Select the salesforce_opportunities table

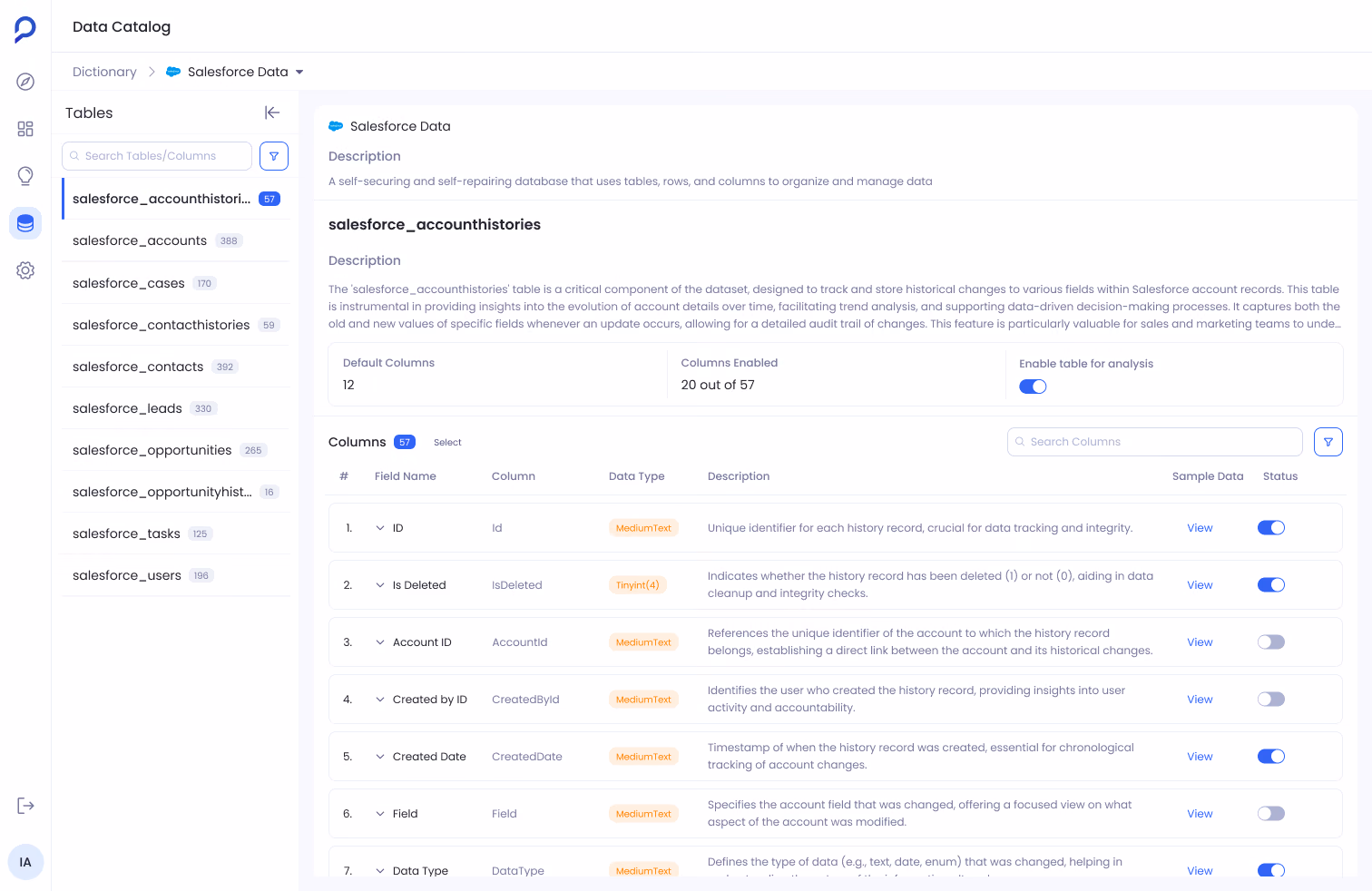[176, 450]
